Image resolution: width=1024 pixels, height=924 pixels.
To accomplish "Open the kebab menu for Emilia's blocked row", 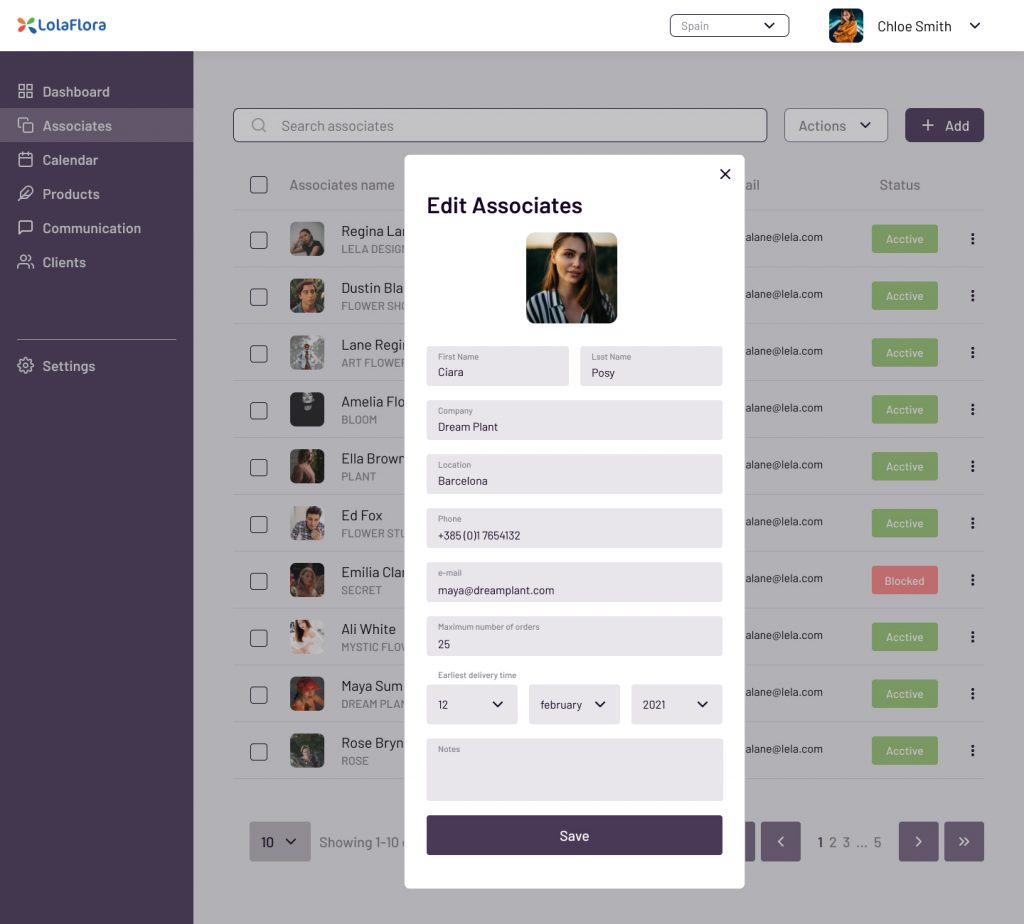I will tap(972, 581).
